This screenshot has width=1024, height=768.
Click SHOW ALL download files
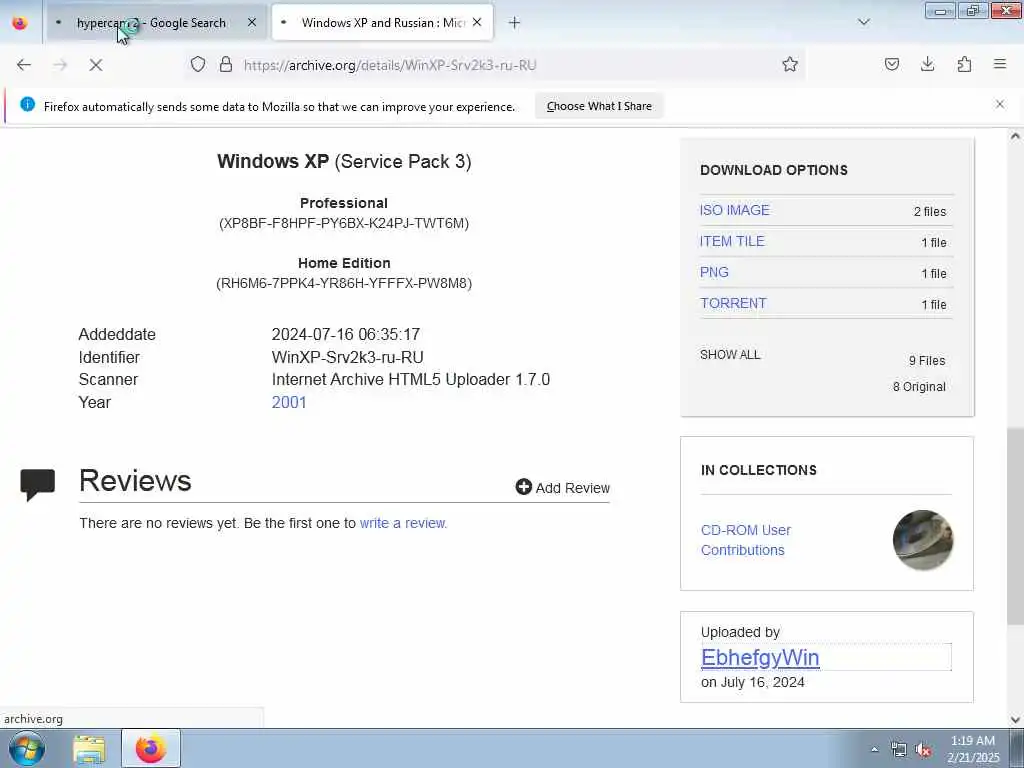click(730, 355)
